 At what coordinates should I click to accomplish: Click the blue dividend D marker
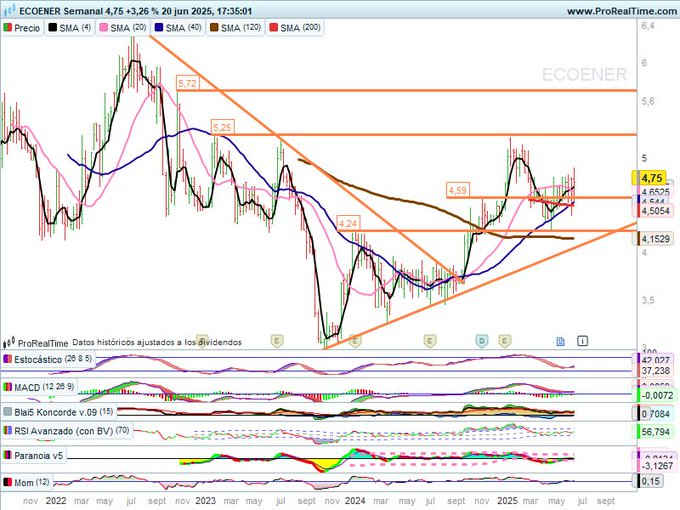coord(482,341)
